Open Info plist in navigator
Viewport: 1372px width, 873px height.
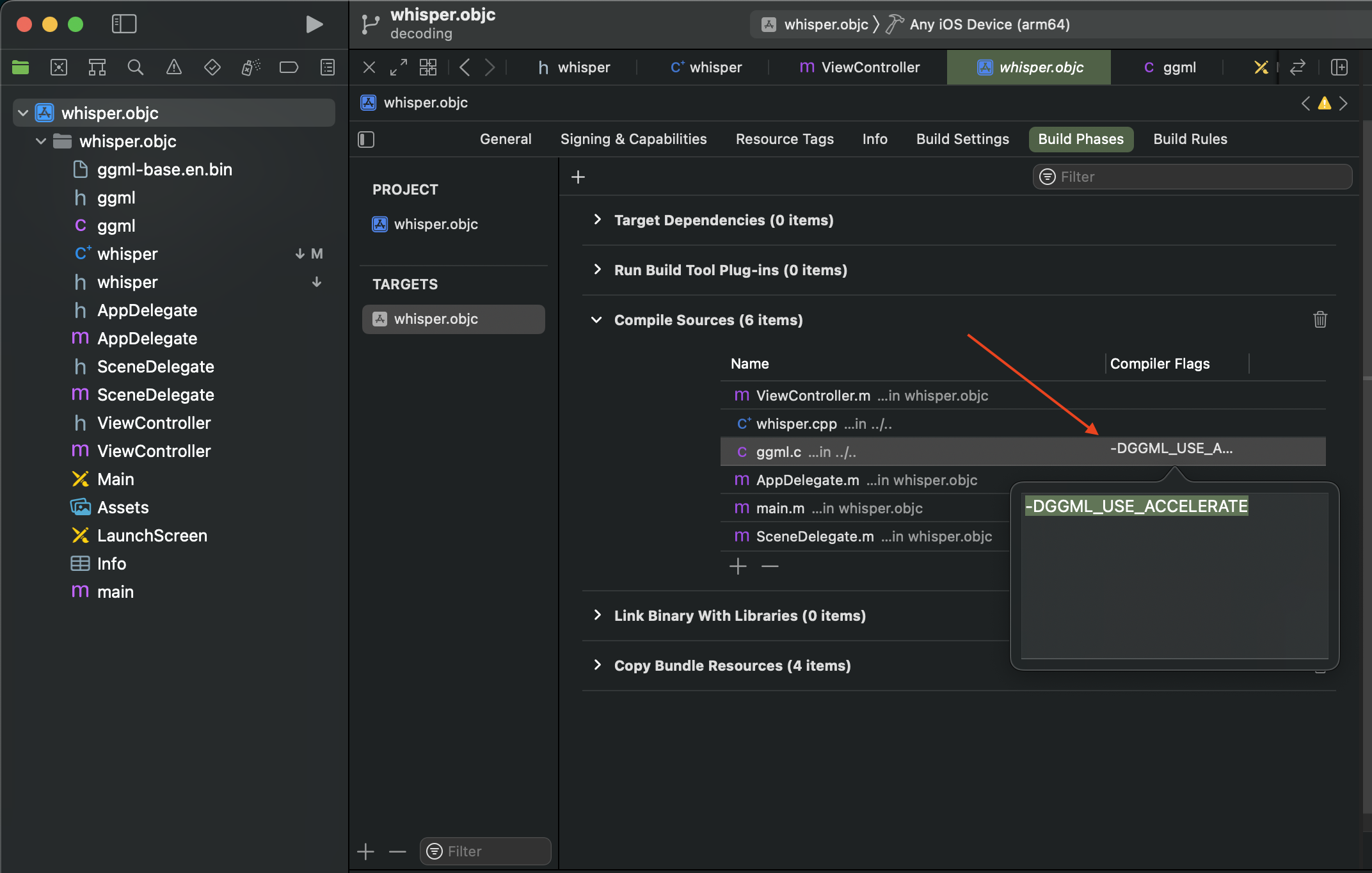point(111,564)
